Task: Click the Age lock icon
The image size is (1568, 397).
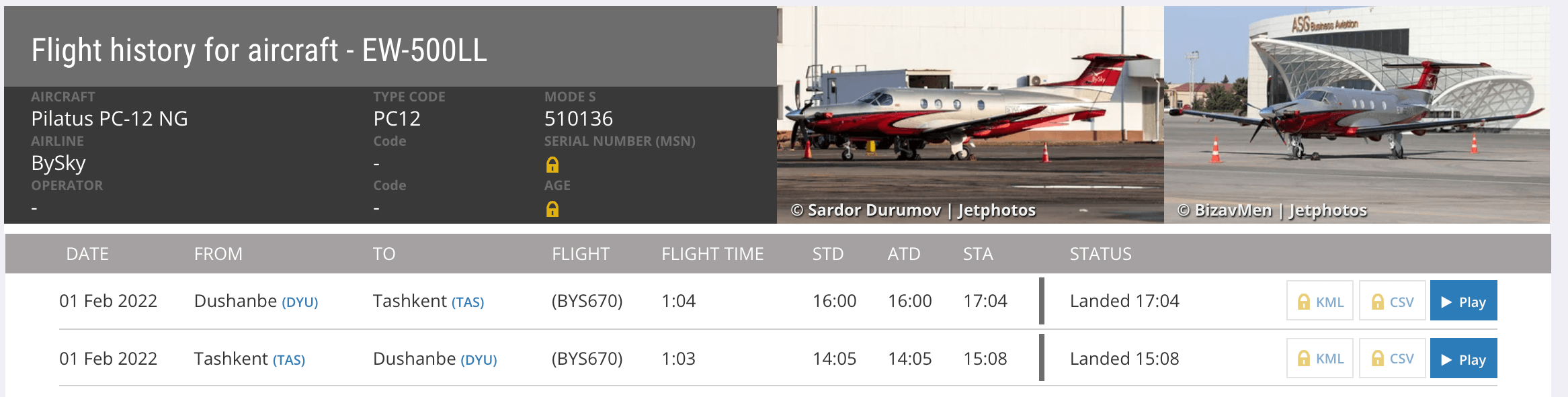Action: tap(552, 209)
